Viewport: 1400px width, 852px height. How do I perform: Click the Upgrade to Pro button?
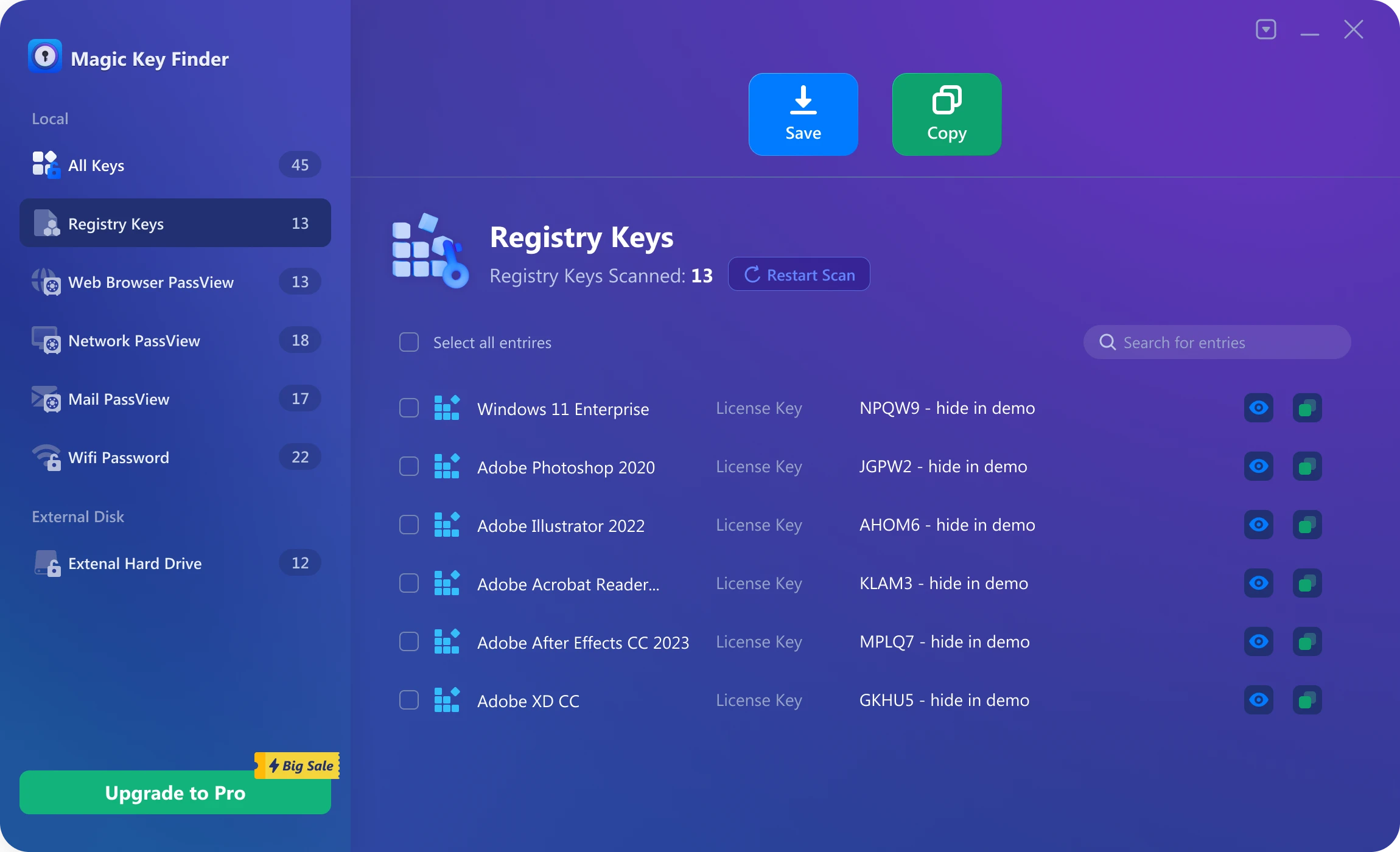(x=175, y=792)
